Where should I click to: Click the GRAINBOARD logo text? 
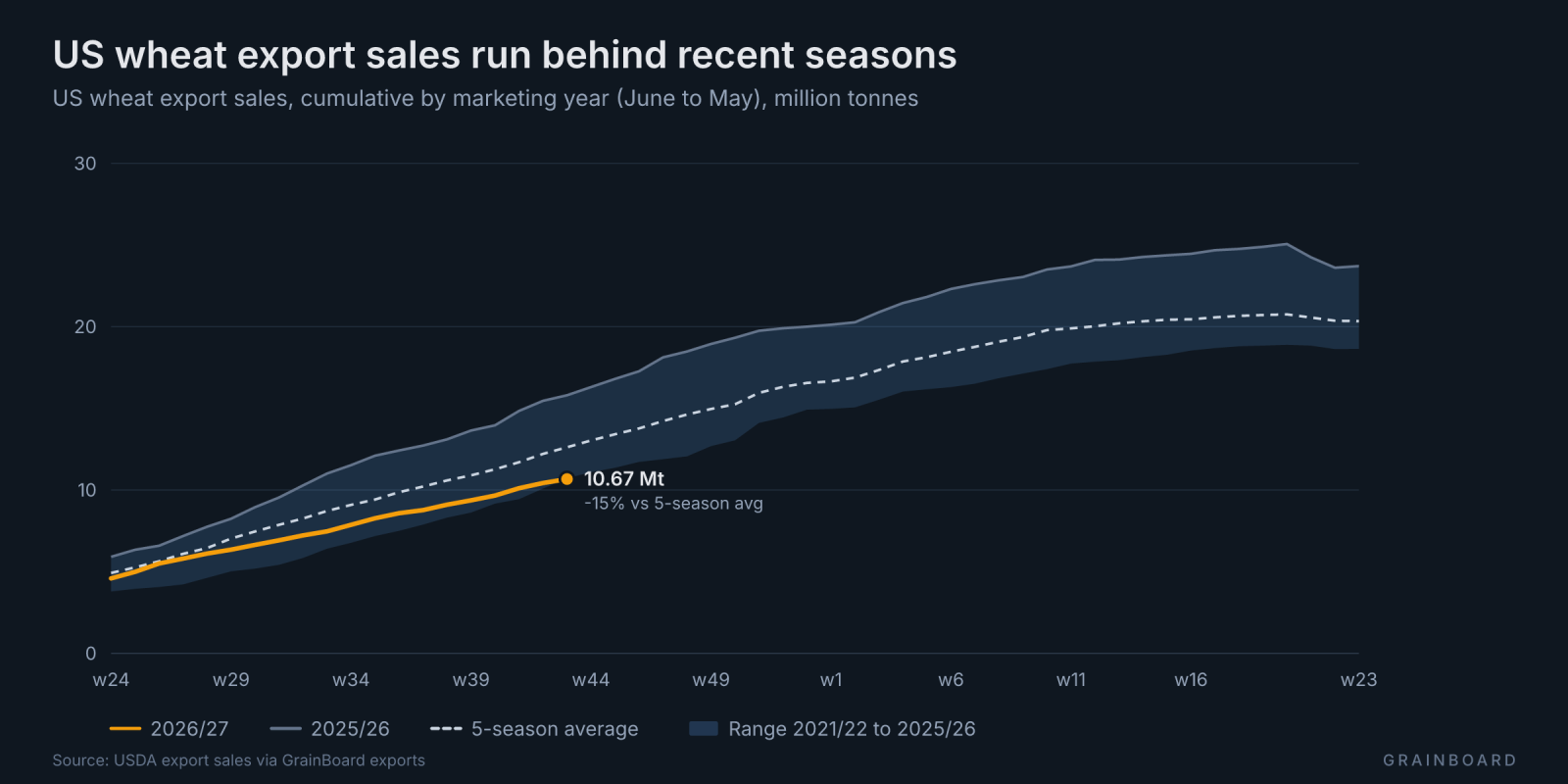pos(1449,760)
